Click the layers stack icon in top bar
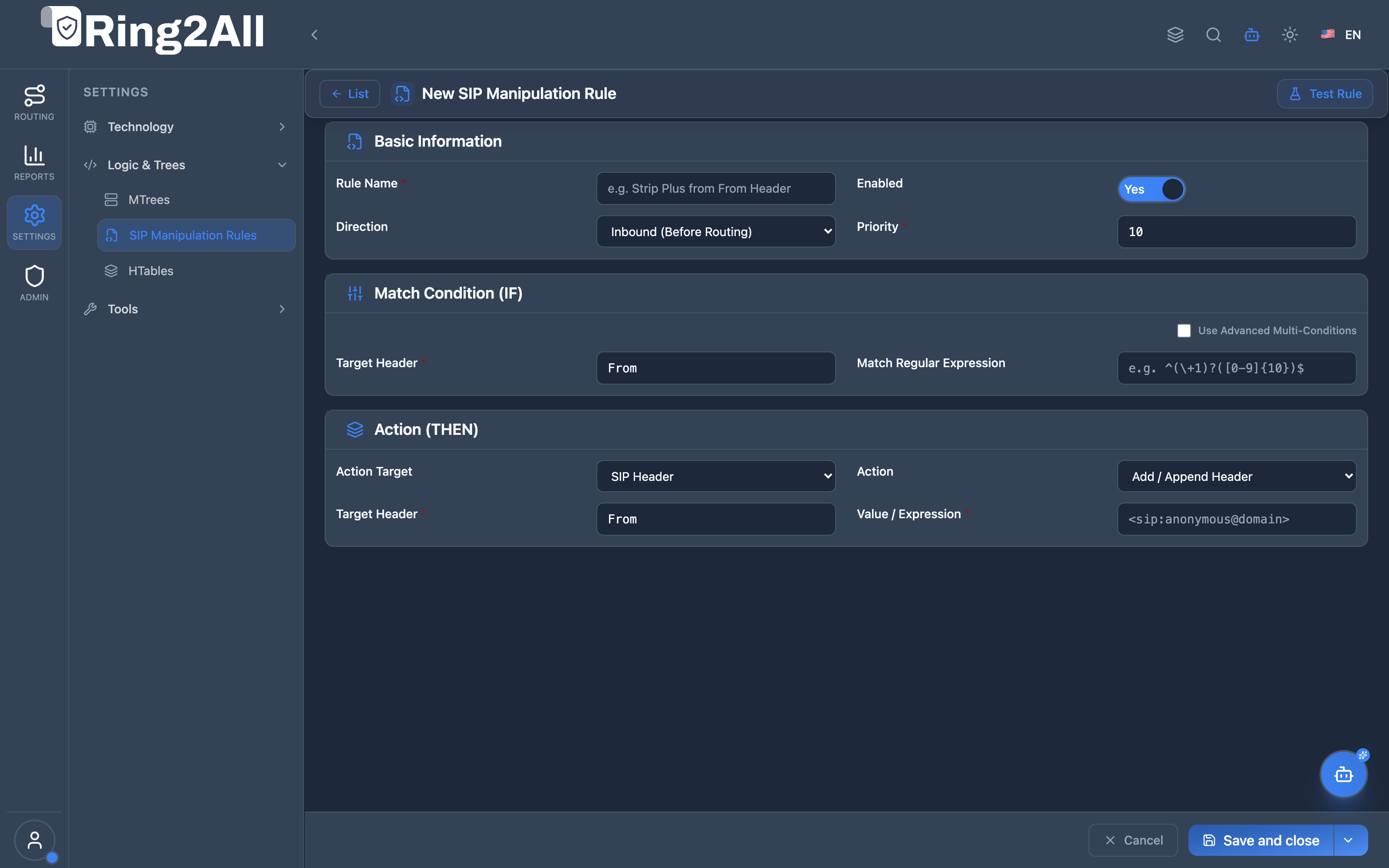 pyautogui.click(x=1175, y=34)
